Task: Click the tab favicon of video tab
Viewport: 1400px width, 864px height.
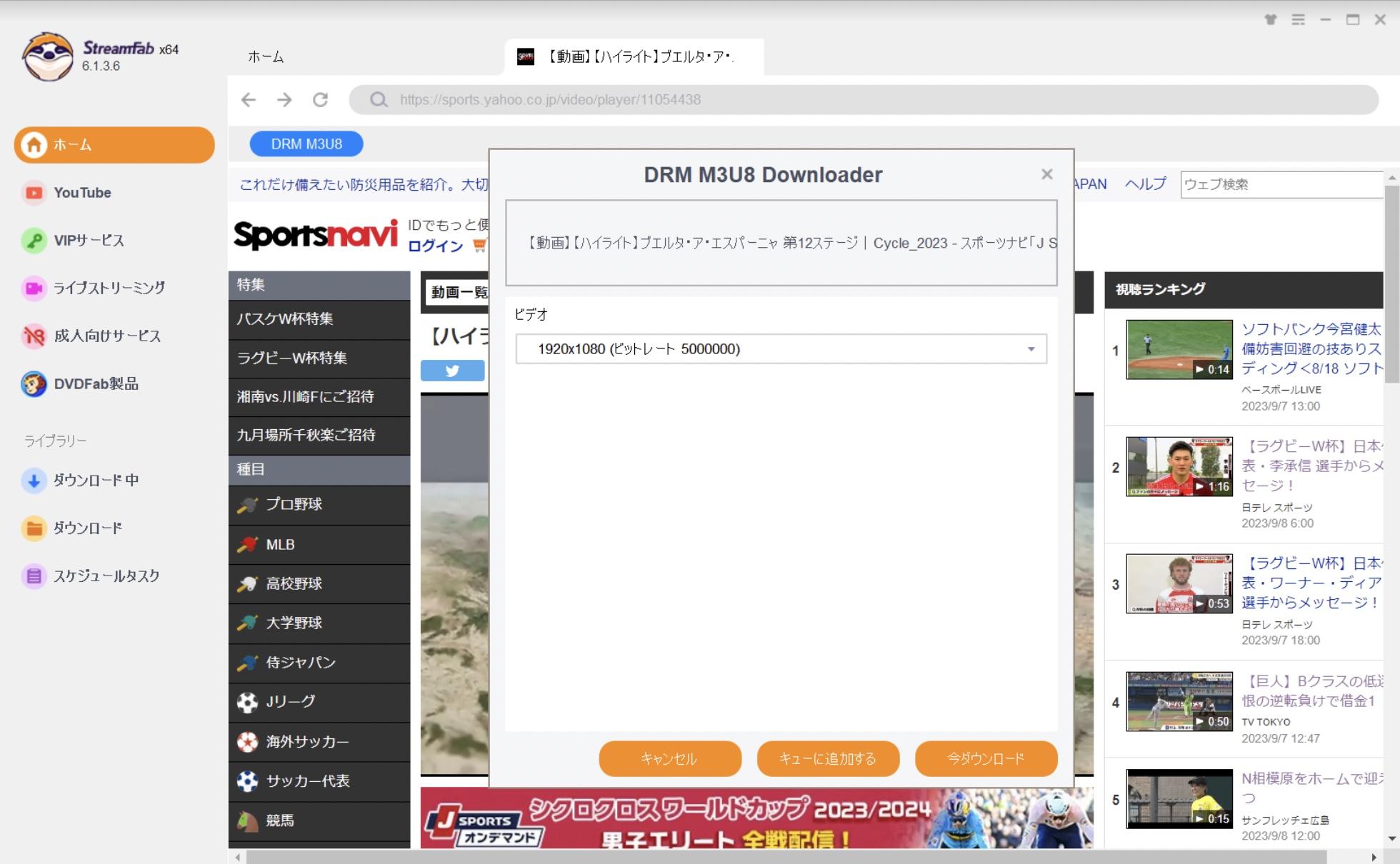Action: [x=526, y=57]
